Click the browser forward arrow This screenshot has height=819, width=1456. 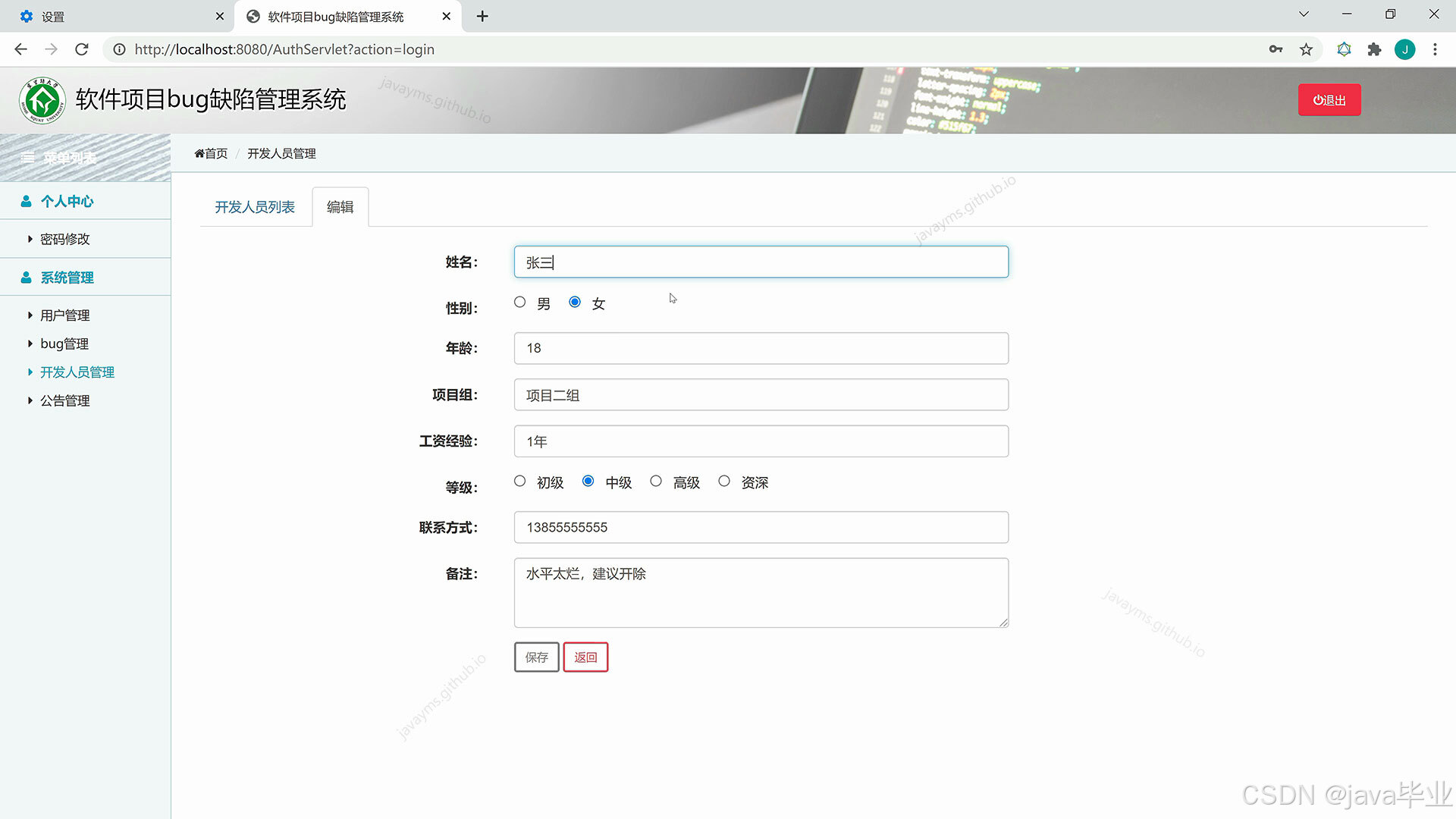click(x=51, y=49)
